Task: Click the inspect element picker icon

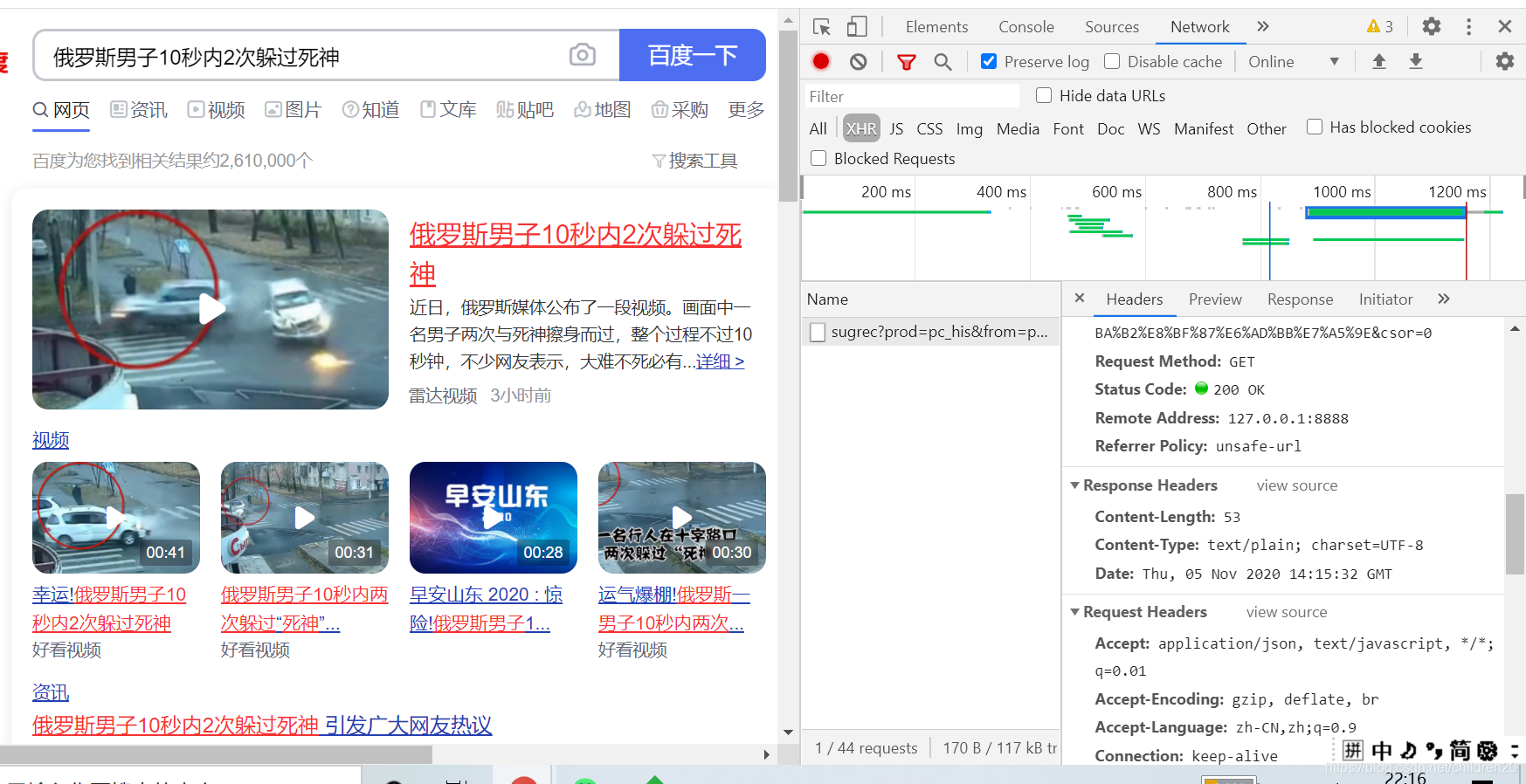Action: (821, 27)
